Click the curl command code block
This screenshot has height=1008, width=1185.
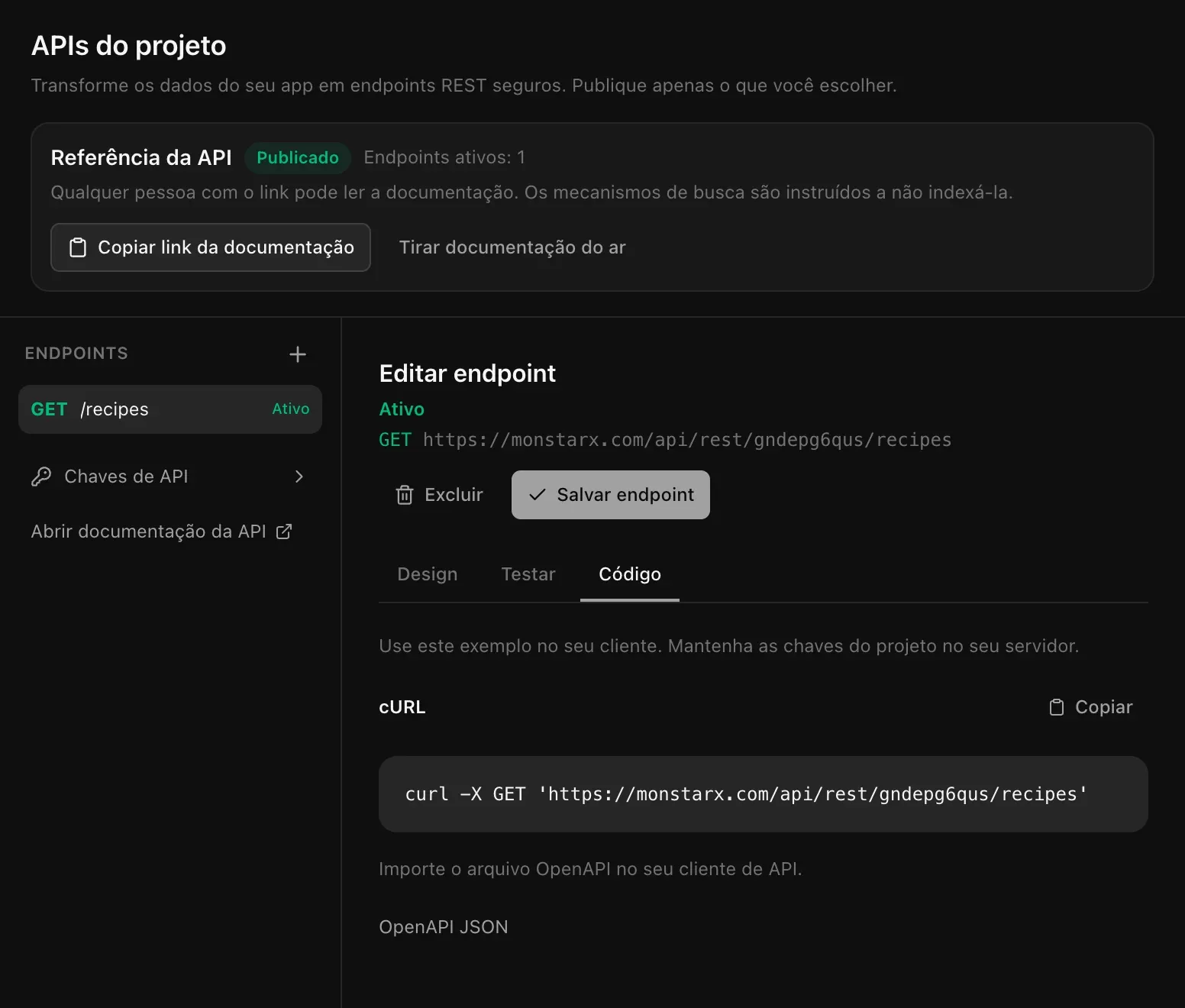click(764, 794)
